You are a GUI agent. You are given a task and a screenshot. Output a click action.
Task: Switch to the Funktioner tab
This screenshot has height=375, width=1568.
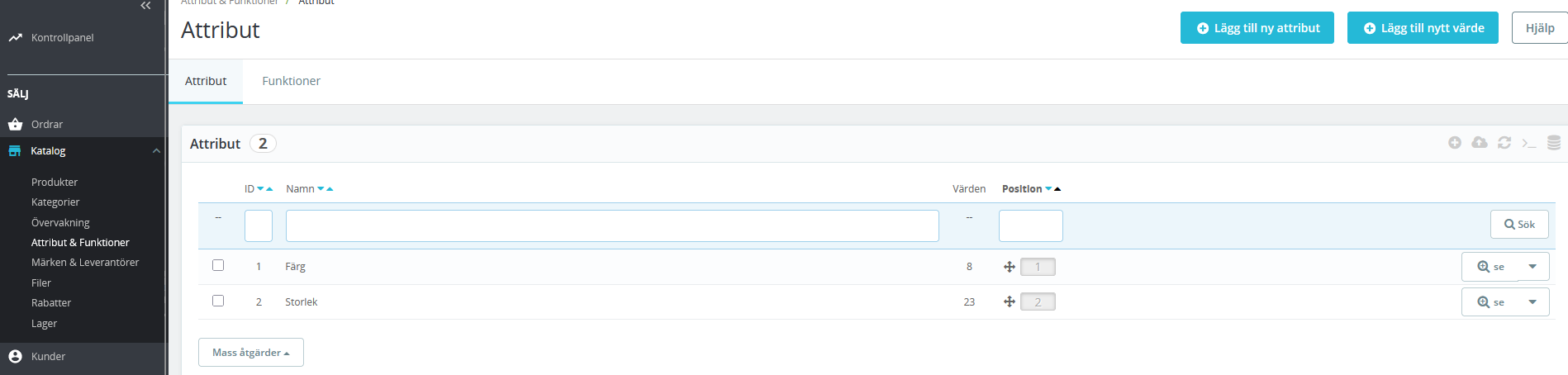[291, 81]
